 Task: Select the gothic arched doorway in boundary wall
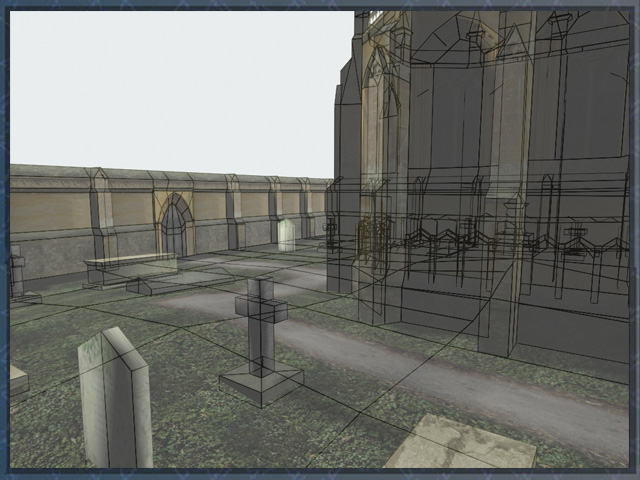point(174,225)
